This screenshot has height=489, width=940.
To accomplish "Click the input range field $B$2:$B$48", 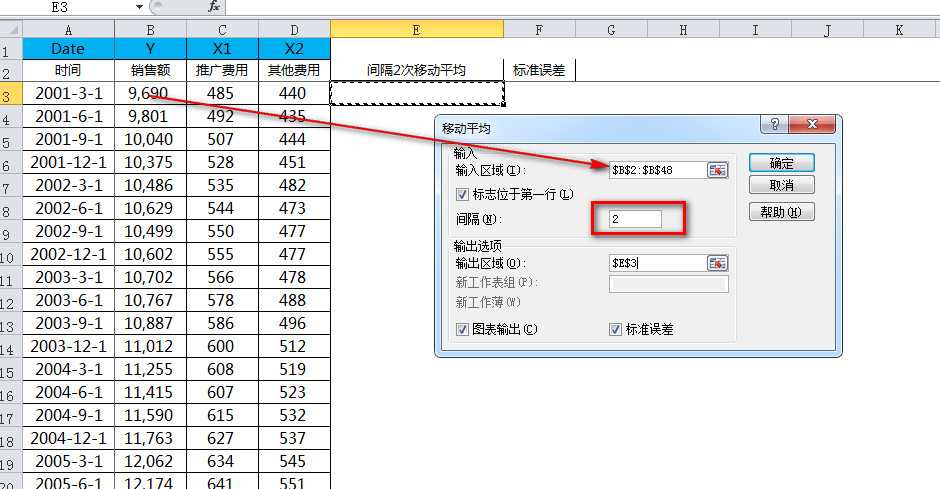I will point(658,170).
